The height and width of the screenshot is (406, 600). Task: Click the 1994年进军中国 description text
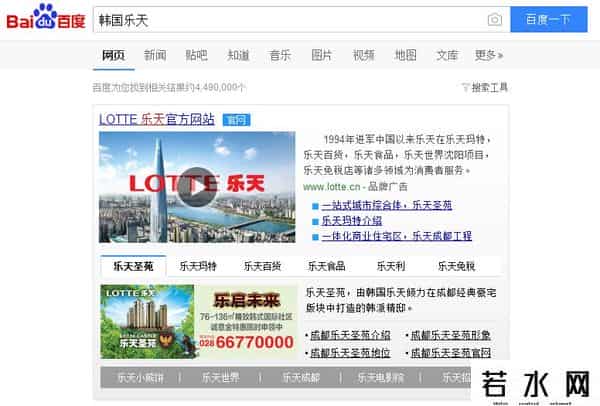pyautogui.click(x=396, y=155)
